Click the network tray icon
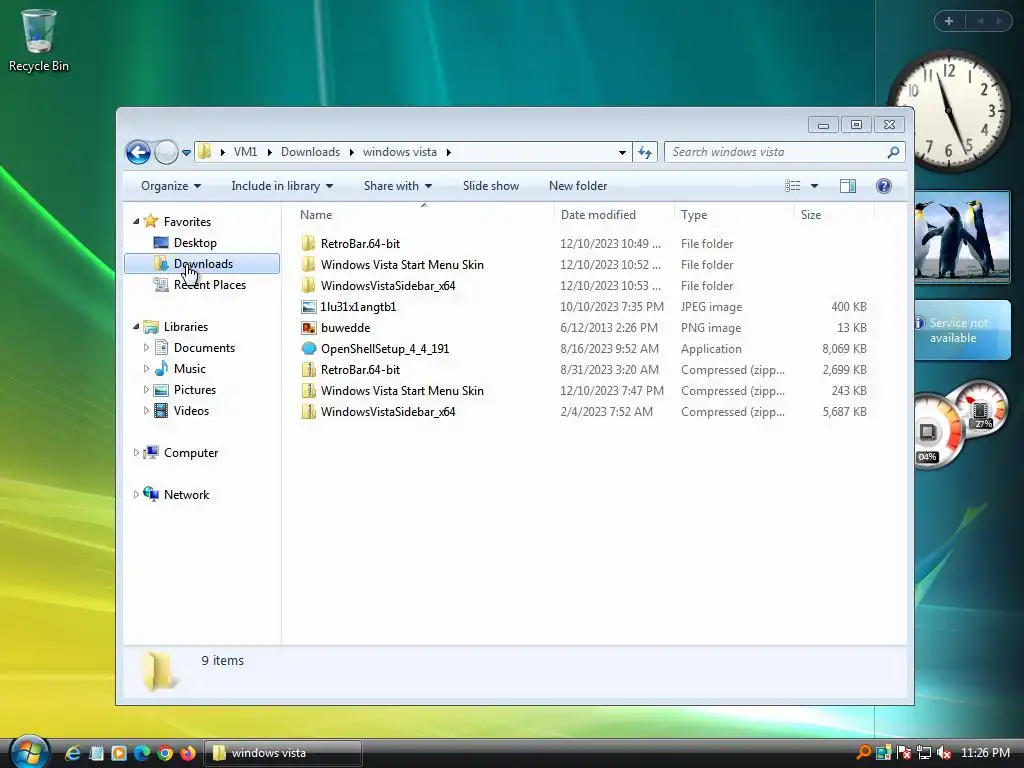The image size is (1024, 768). tap(923, 753)
